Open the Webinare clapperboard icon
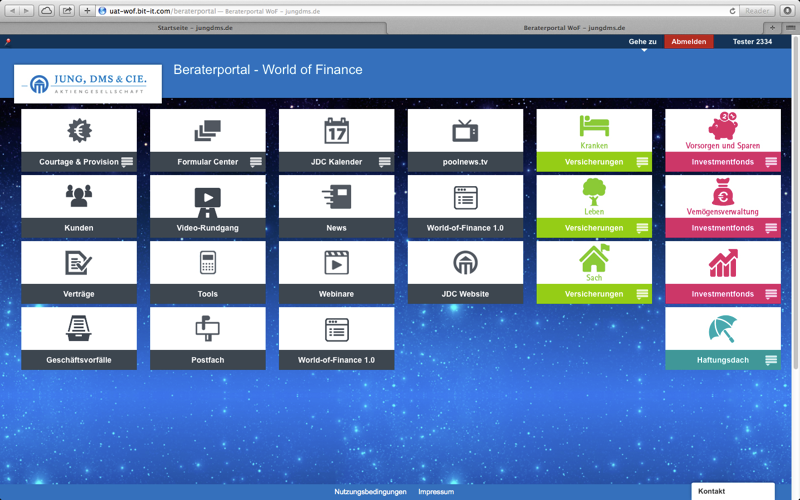The width and height of the screenshot is (800, 500). [337, 263]
